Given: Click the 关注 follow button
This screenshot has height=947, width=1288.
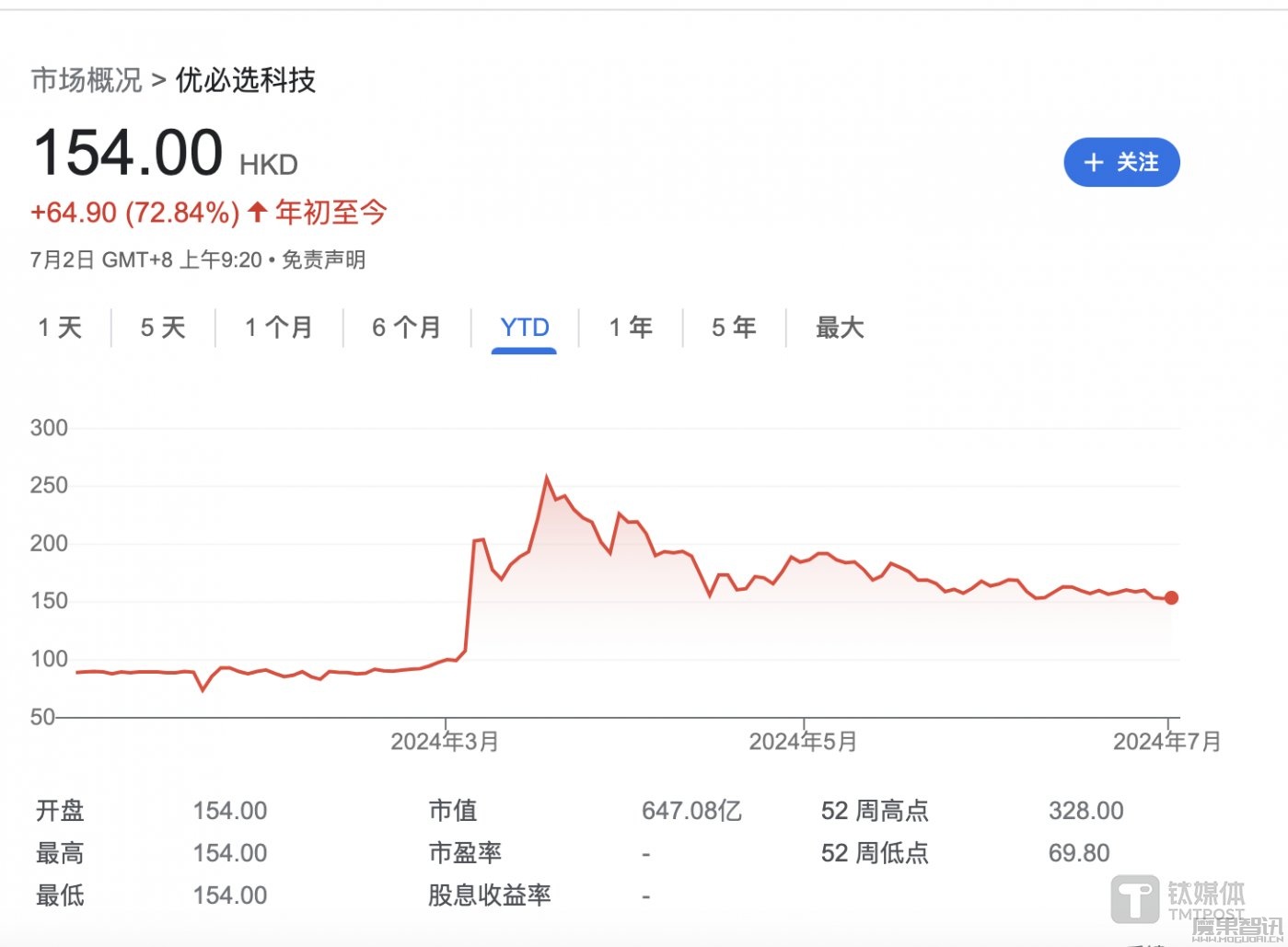Looking at the screenshot, I should (1121, 163).
